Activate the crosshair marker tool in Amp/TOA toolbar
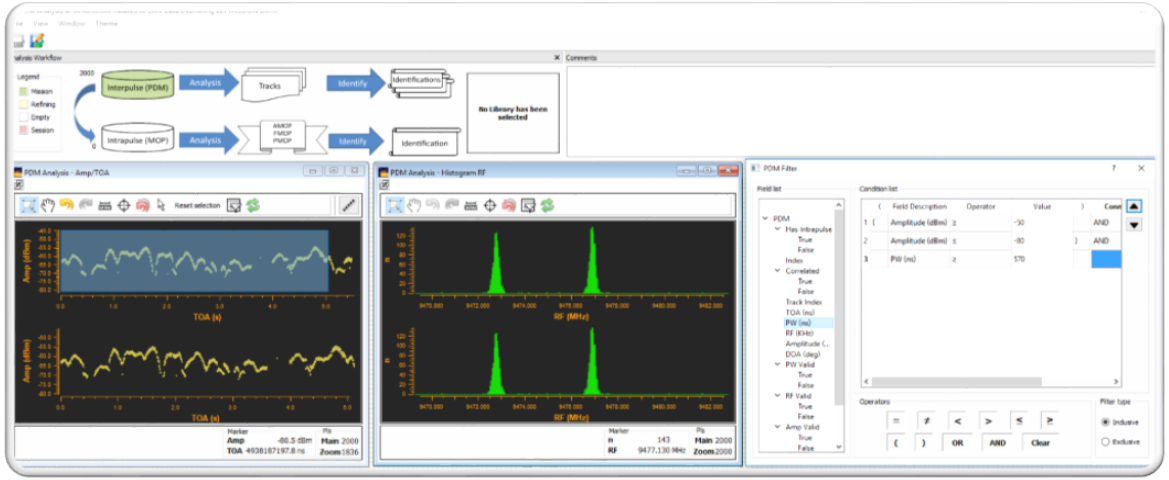 coord(124,205)
